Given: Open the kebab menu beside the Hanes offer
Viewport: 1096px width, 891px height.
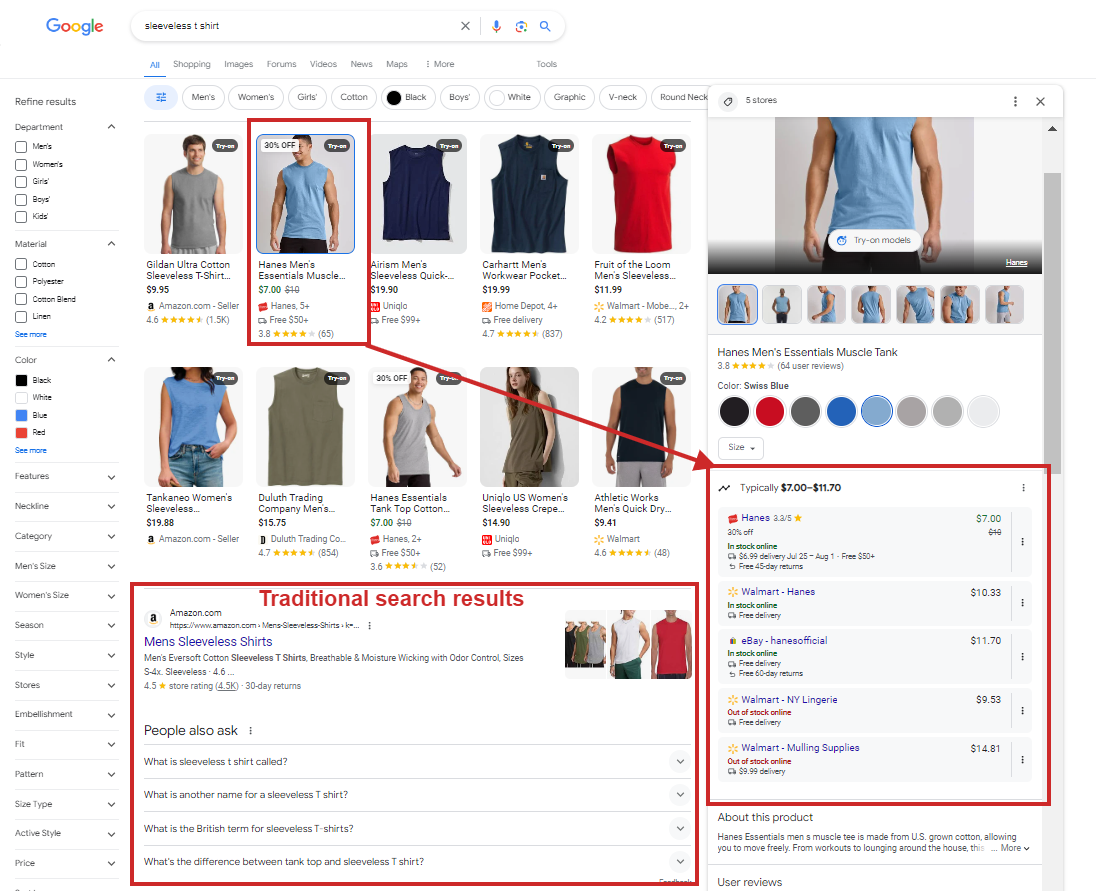Looking at the screenshot, I should [1022, 543].
